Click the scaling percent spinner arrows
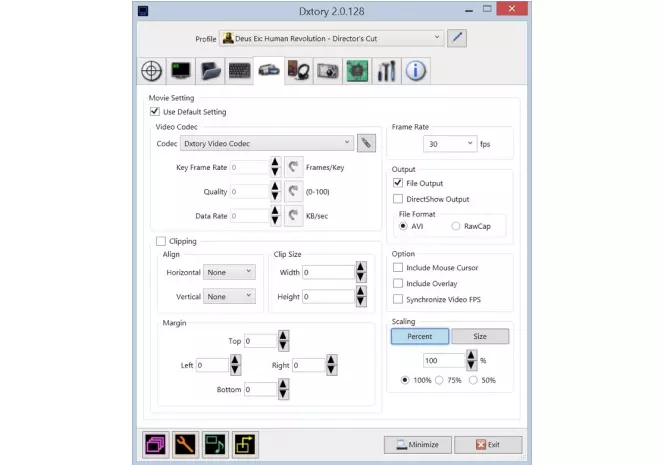 coord(471,360)
